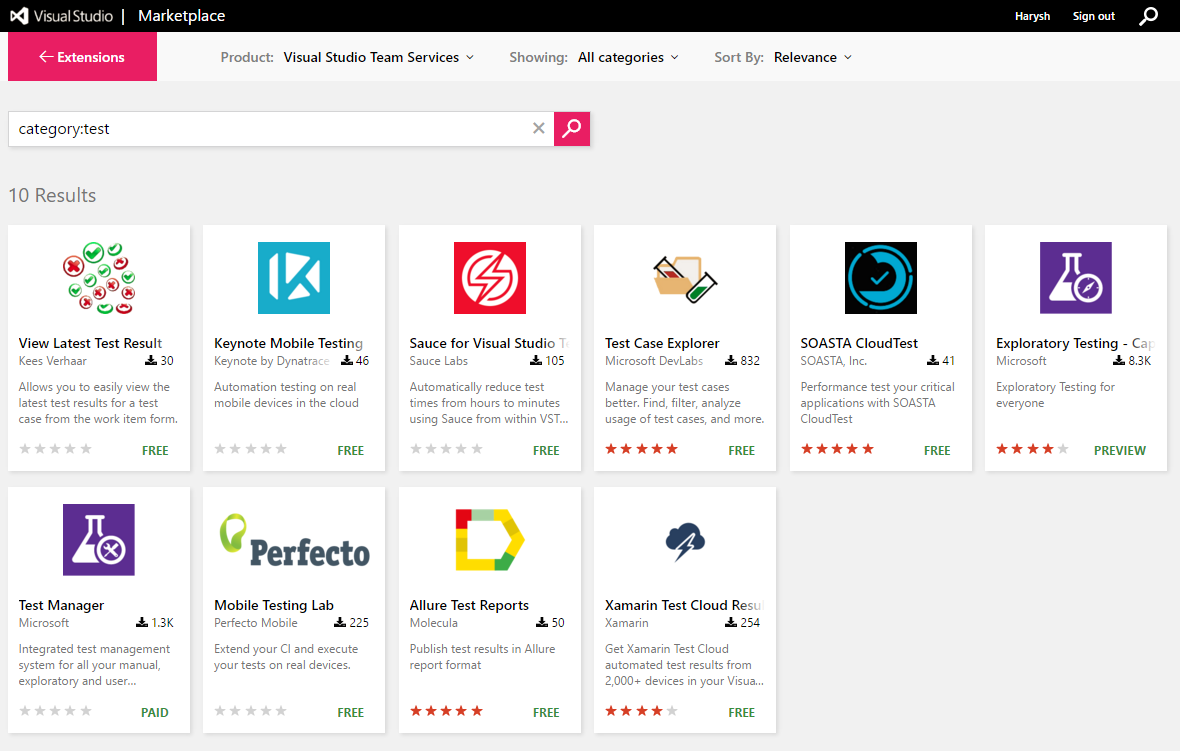Screen dimensions: 1180x751
Task: Click Test Case Explorer folder icon
Action: [685, 278]
